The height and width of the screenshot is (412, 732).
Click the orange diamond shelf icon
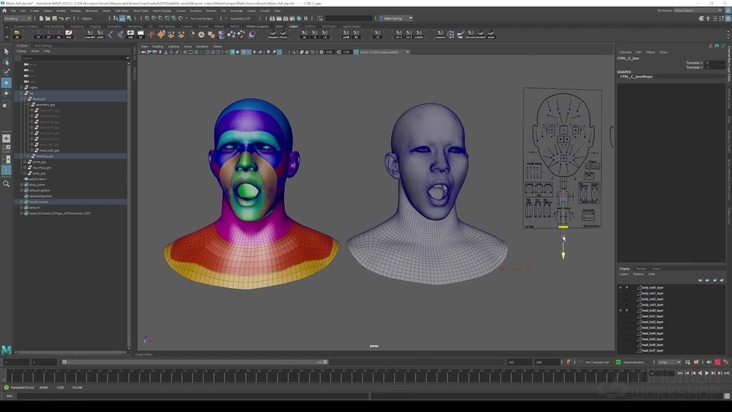(161, 34)
